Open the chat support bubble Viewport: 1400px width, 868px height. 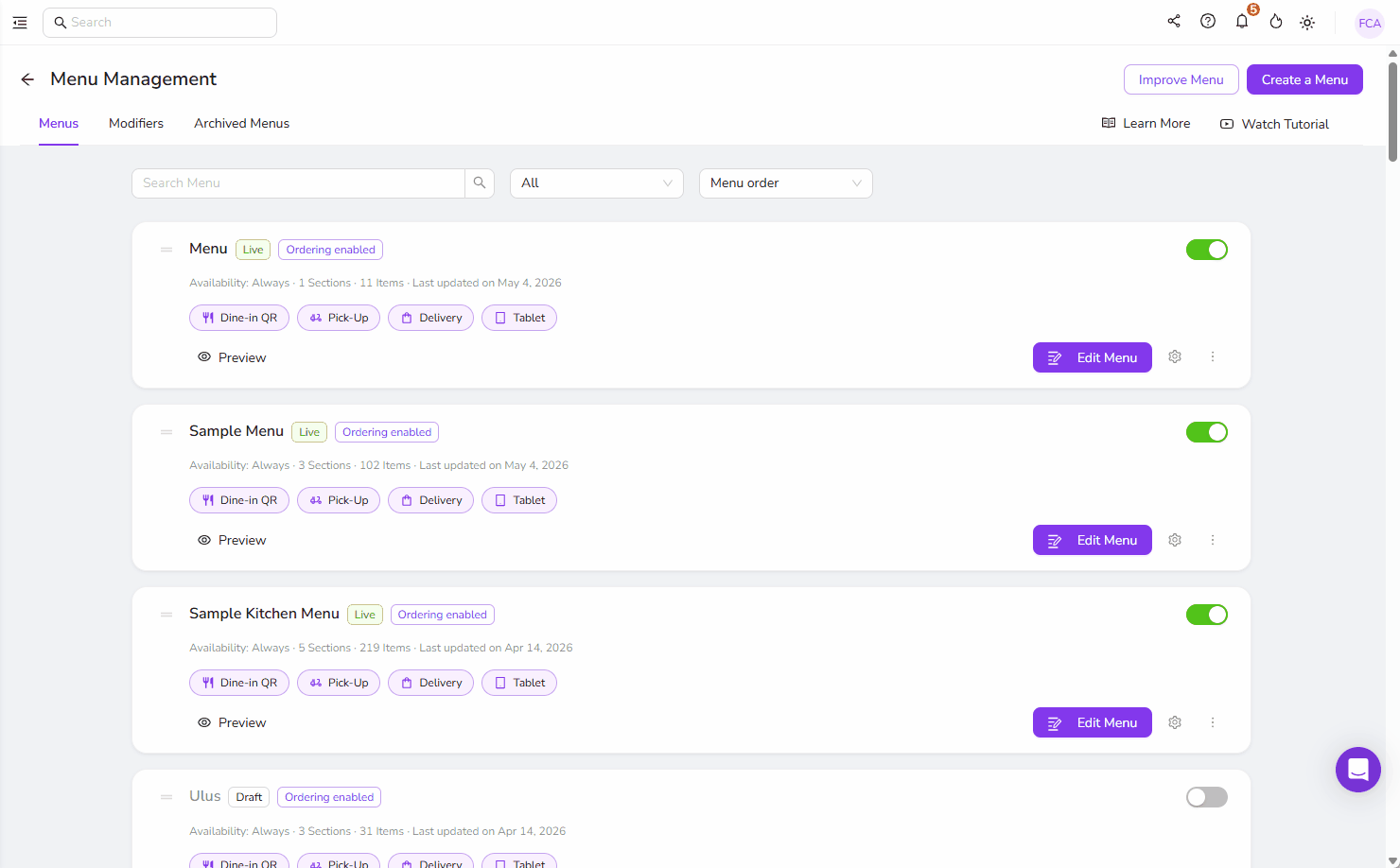click(x=1358, y=770)
